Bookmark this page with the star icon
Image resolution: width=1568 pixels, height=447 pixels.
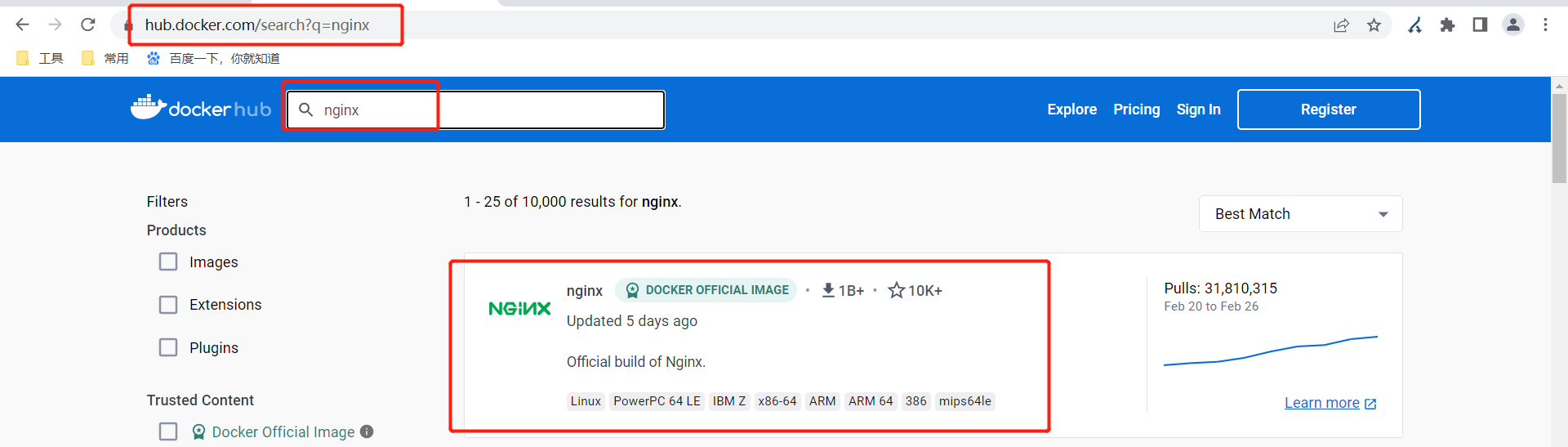[1374, 25]
